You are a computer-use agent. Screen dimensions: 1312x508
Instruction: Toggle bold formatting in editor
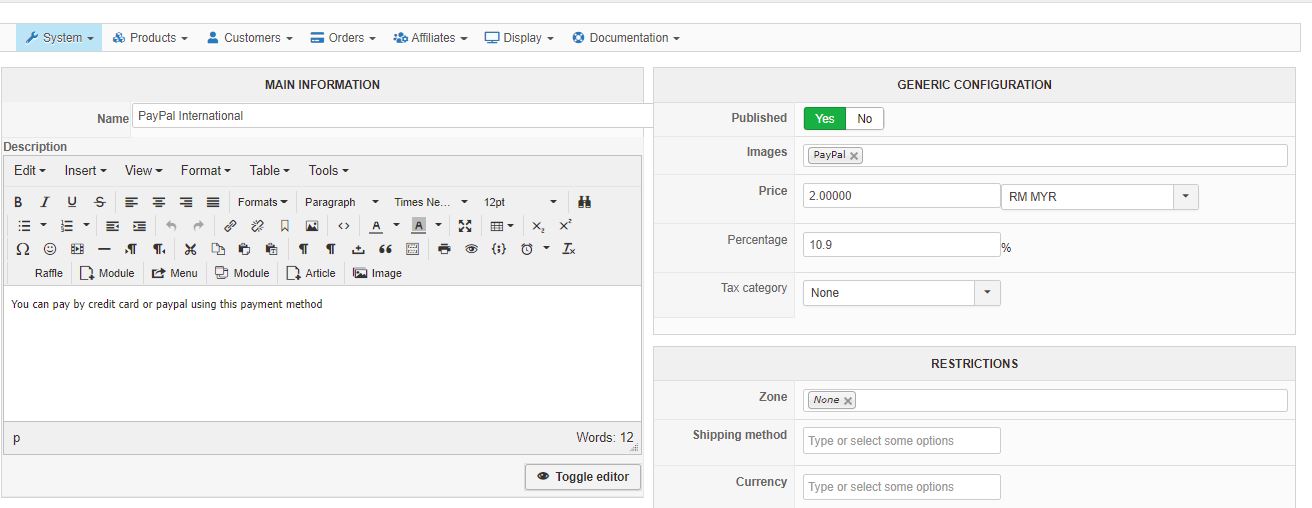(18, 202)
